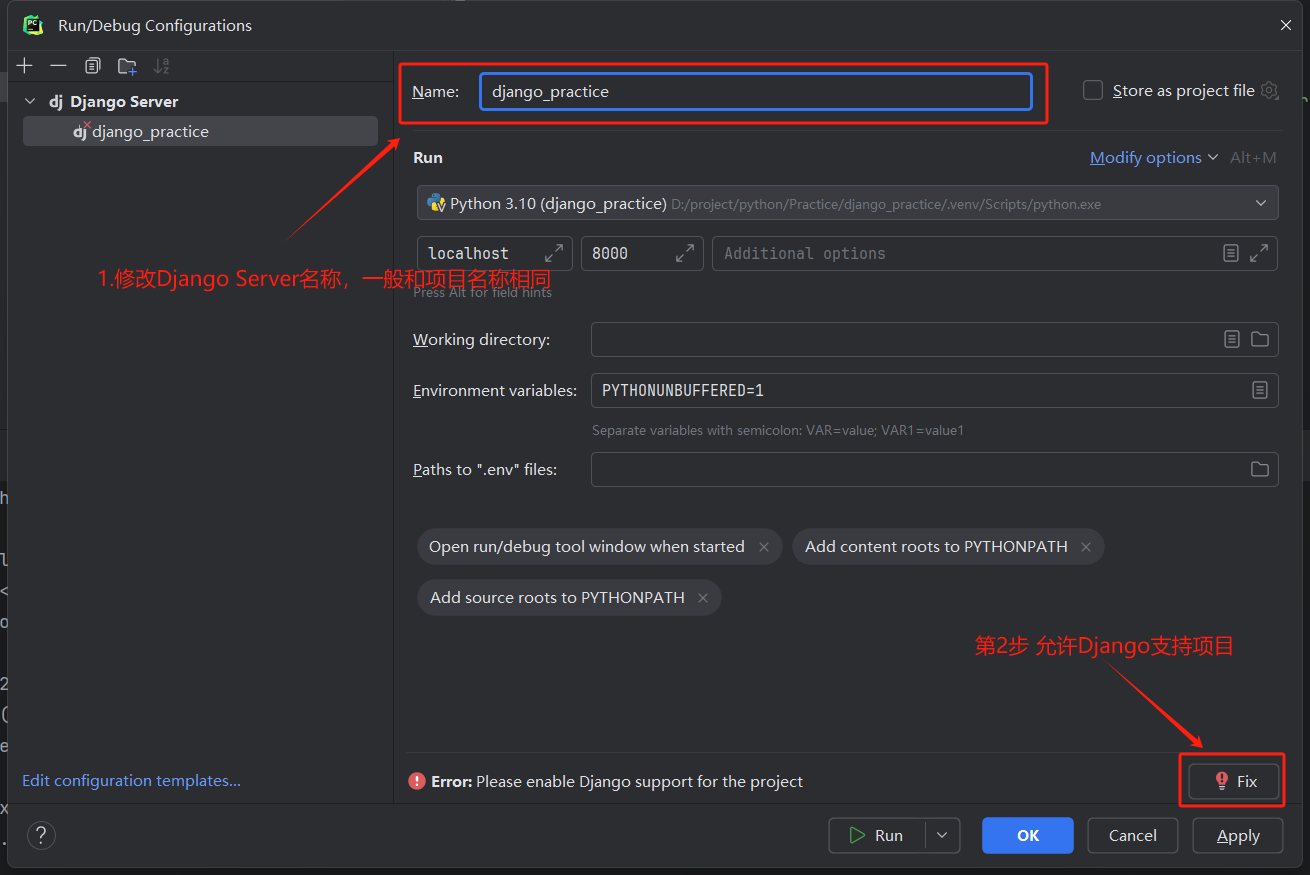Insert macro in Working directory field
This screenshot has width=1310, height=875.
pyautogui.click(x=1232, y=340)
